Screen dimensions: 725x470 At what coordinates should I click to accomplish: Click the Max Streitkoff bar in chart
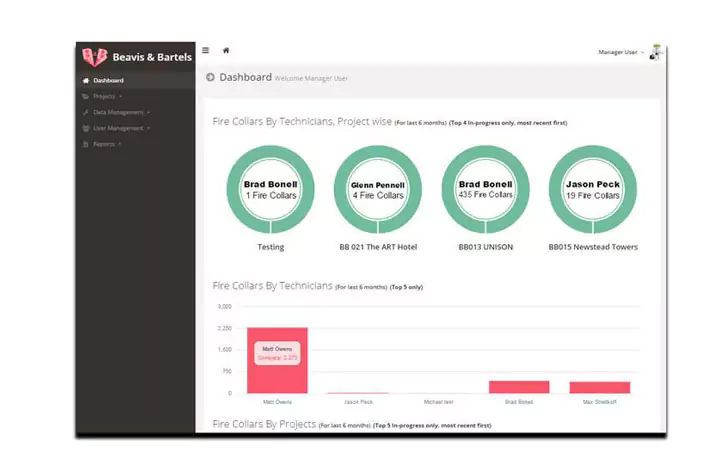pos(600,387)
